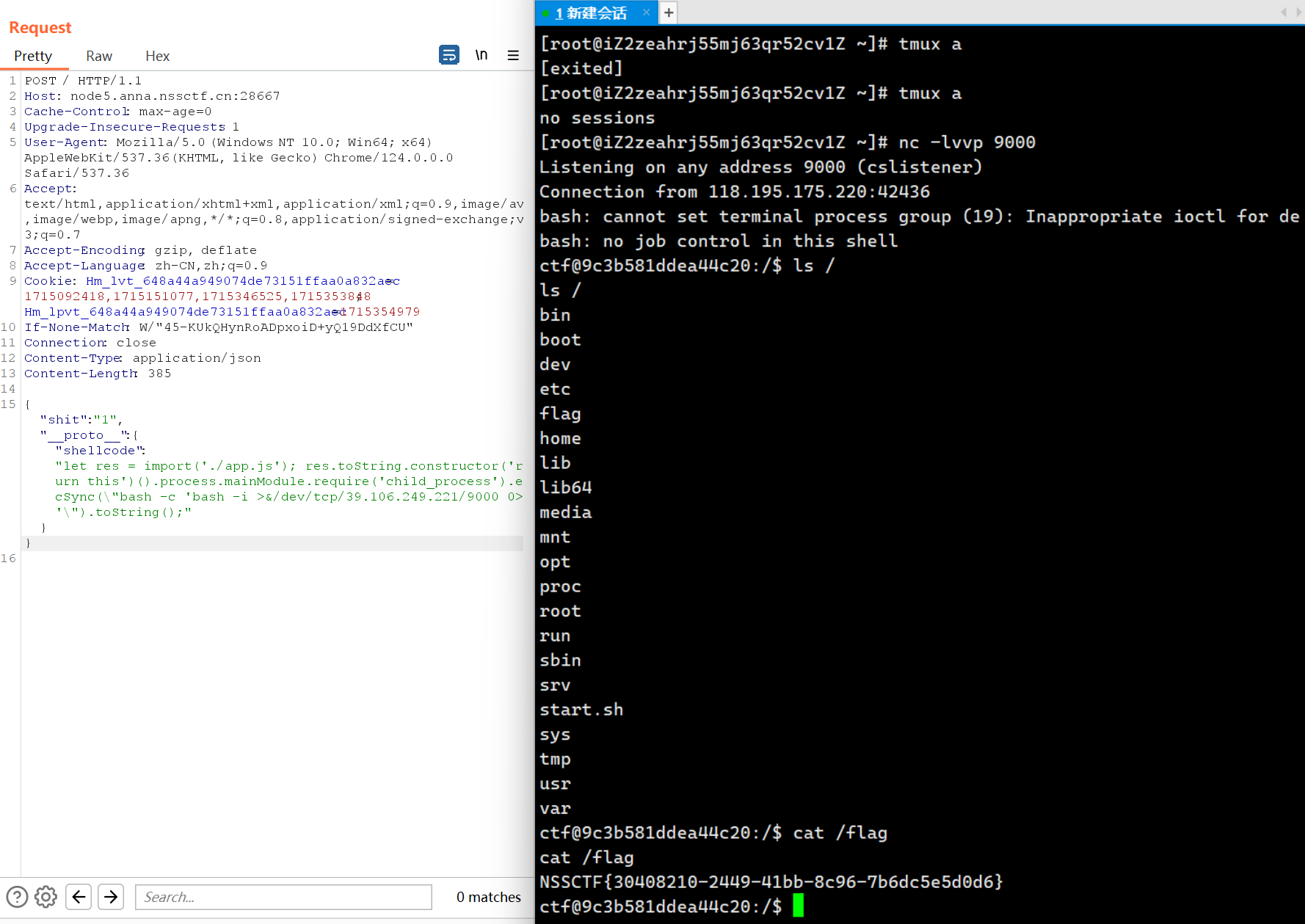1305x924 pixels.
Task: Switch to the Raw view tab
Action: (98, 56)
